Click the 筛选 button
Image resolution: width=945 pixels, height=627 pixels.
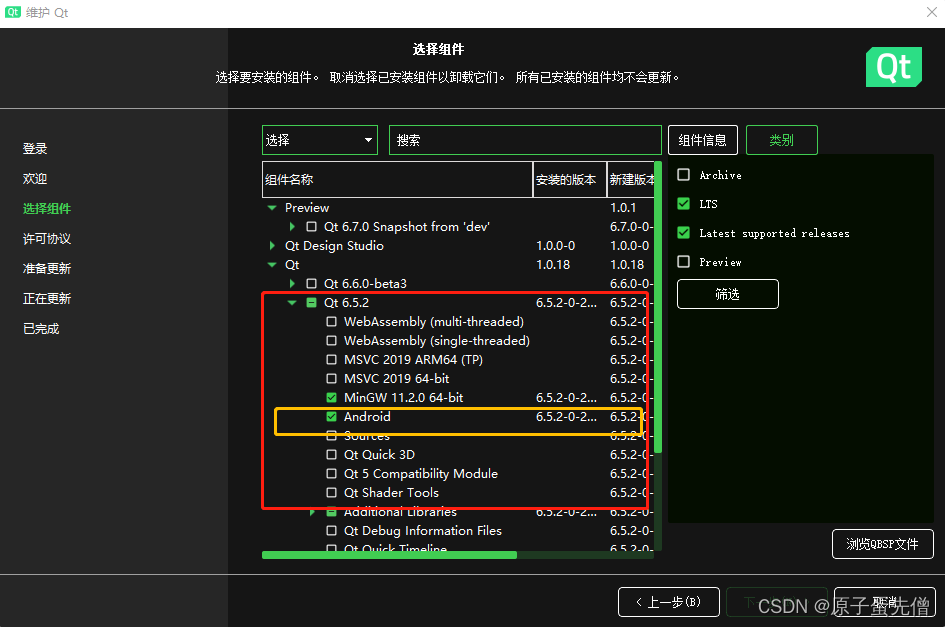(x=727, y=294)
